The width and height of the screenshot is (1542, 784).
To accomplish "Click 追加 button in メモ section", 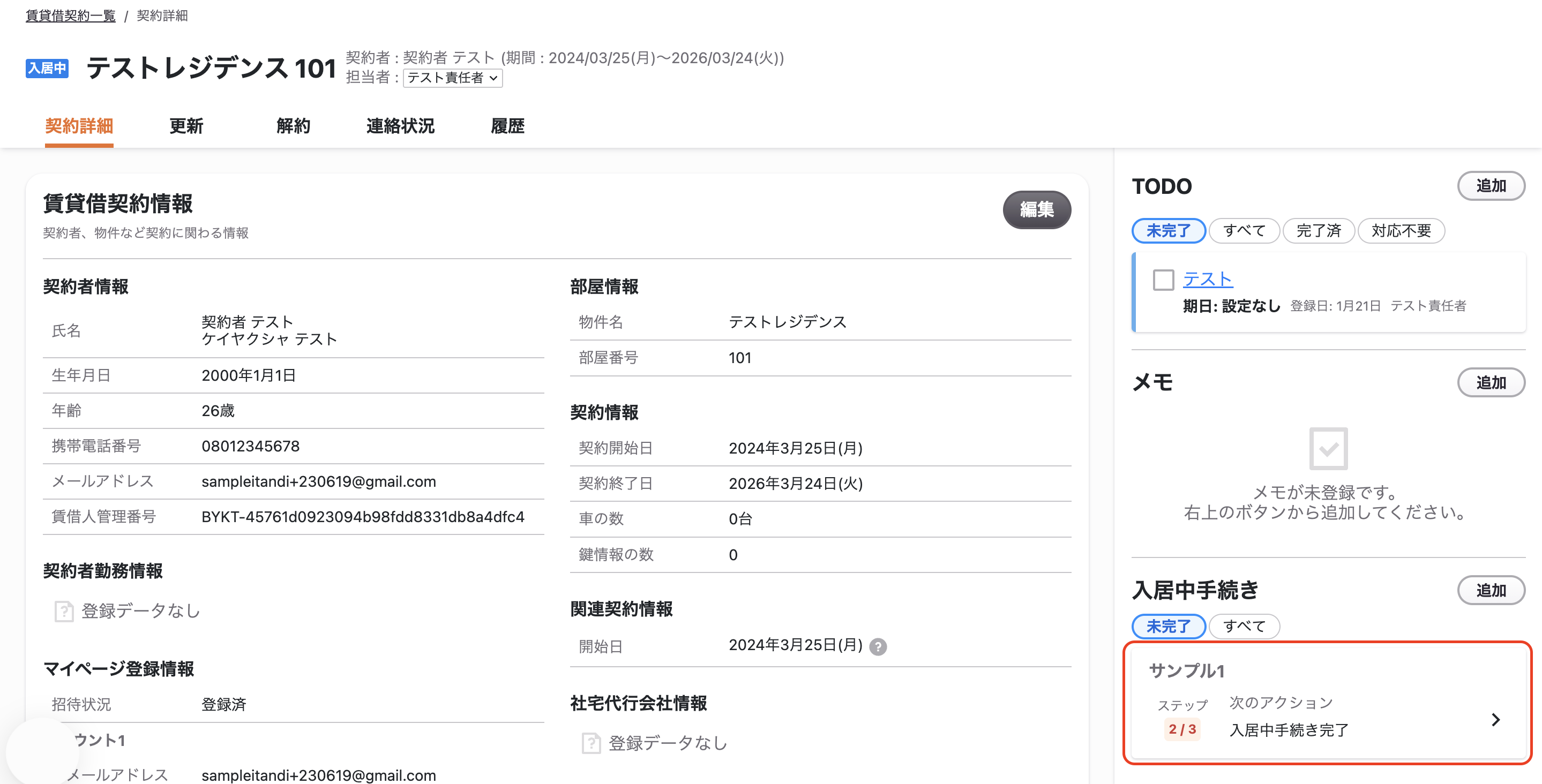I will (1491, 382).
